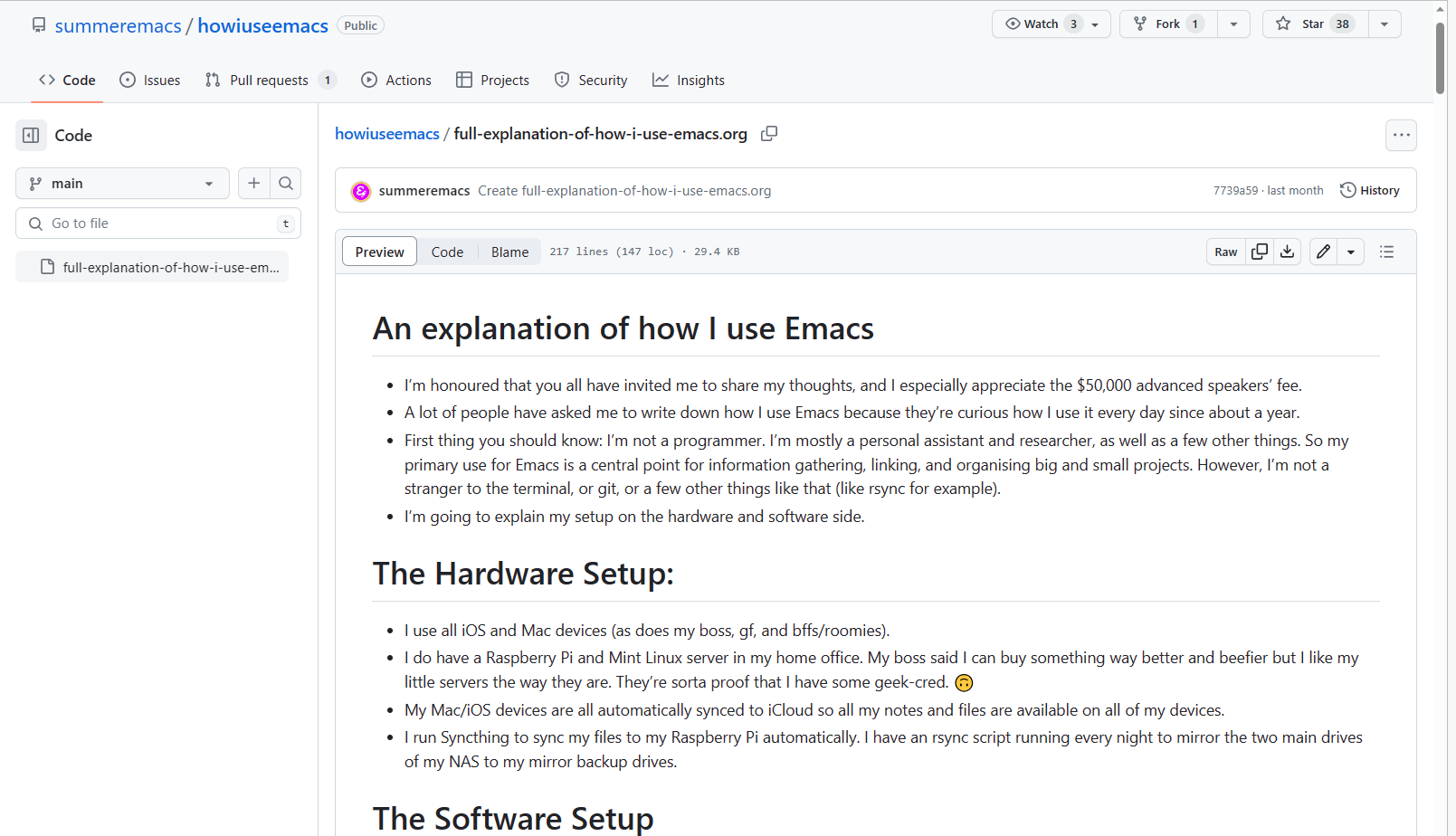This screenshot has width=1456, height=836.
Task: Download the raw file icon
Action: (1287, 252)
